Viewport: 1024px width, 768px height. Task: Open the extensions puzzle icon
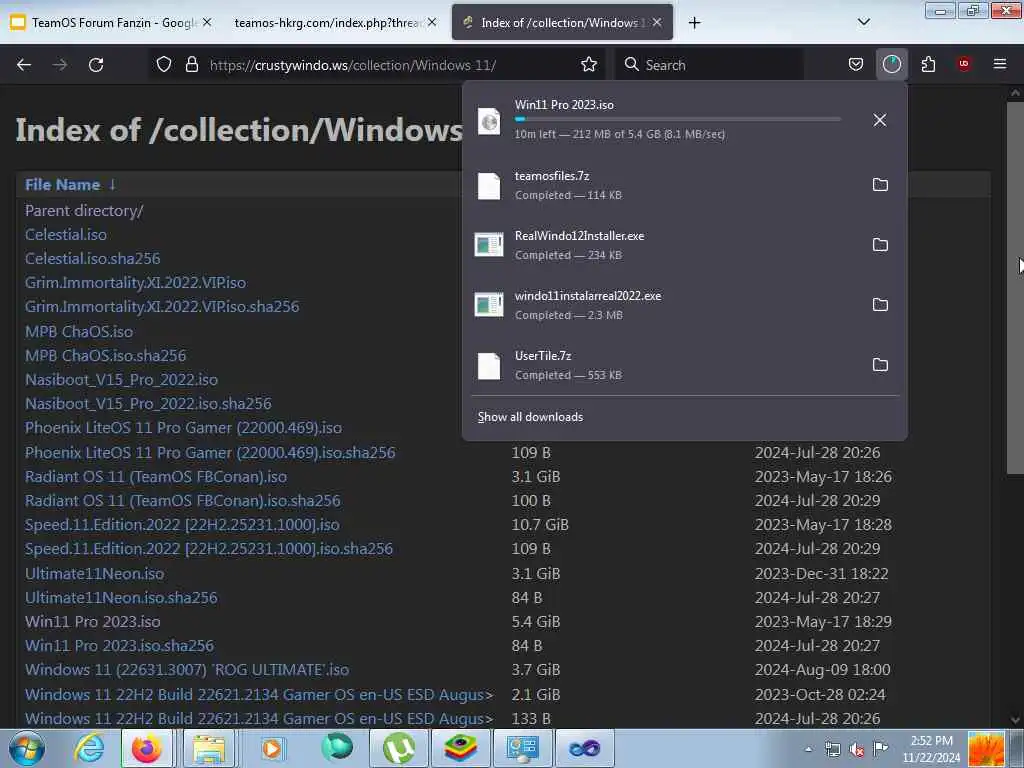coord(928,65)
